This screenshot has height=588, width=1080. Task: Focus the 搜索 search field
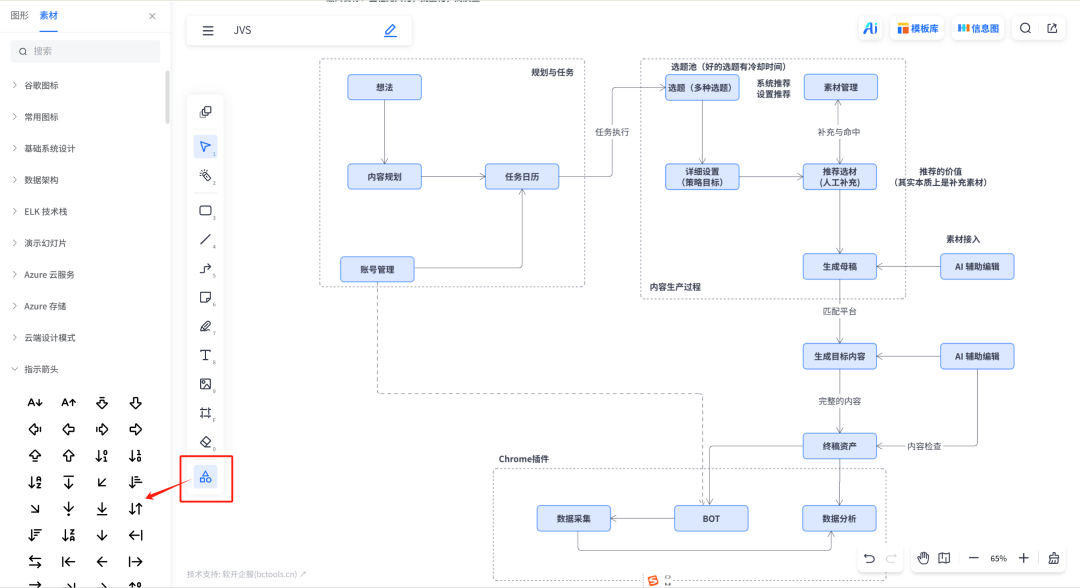click(x=85, y=51)
